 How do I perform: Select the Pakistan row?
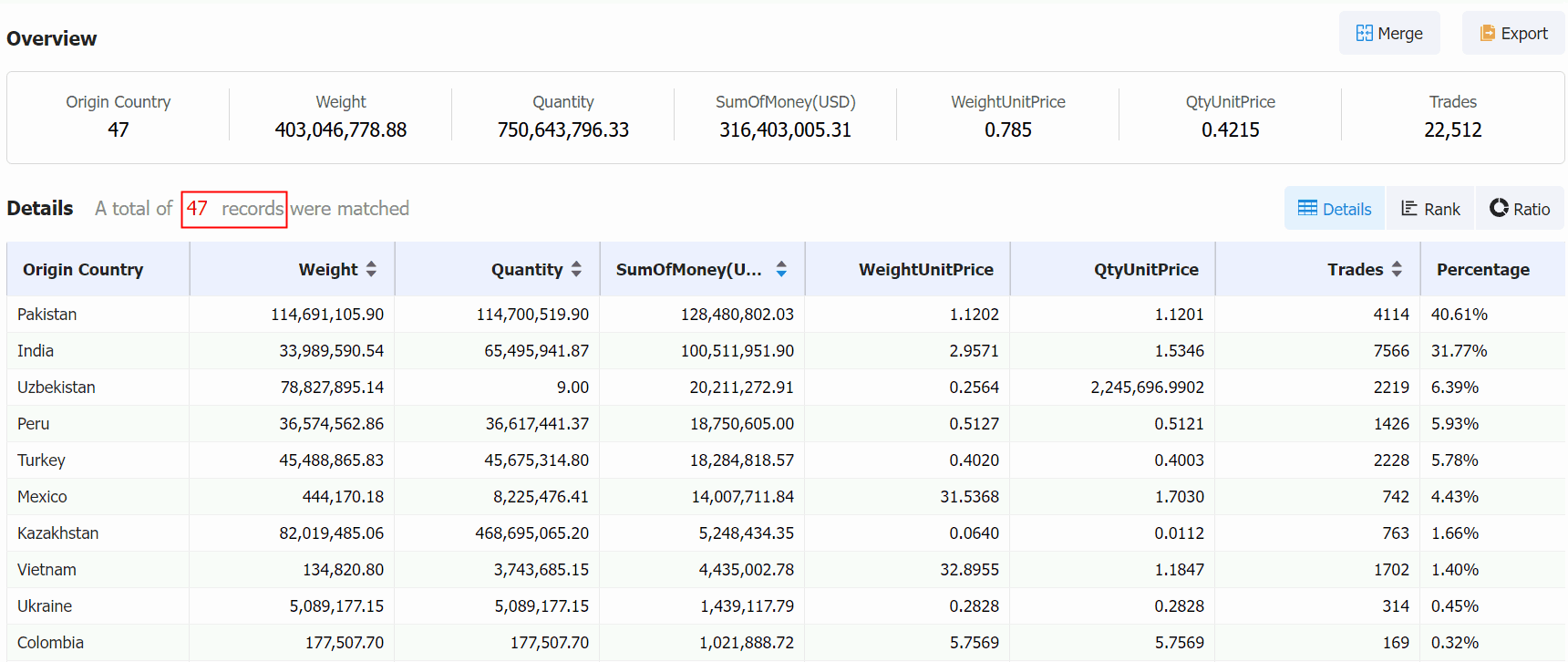pos(786,315)
